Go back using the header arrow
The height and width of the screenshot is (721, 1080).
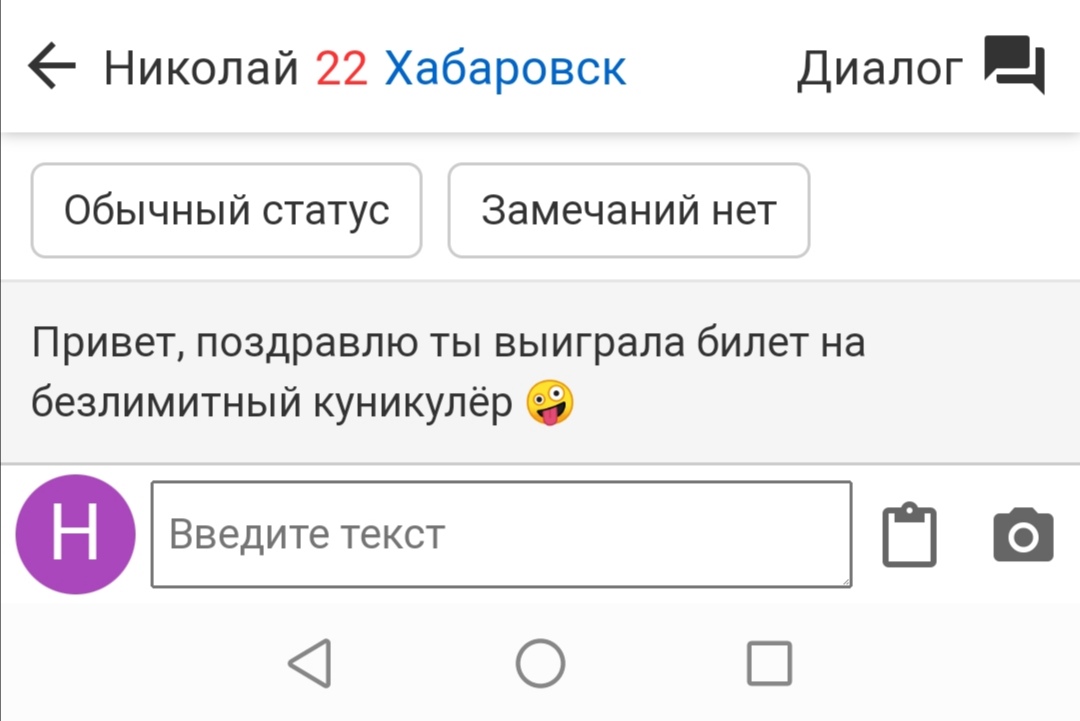pos(52,66)
